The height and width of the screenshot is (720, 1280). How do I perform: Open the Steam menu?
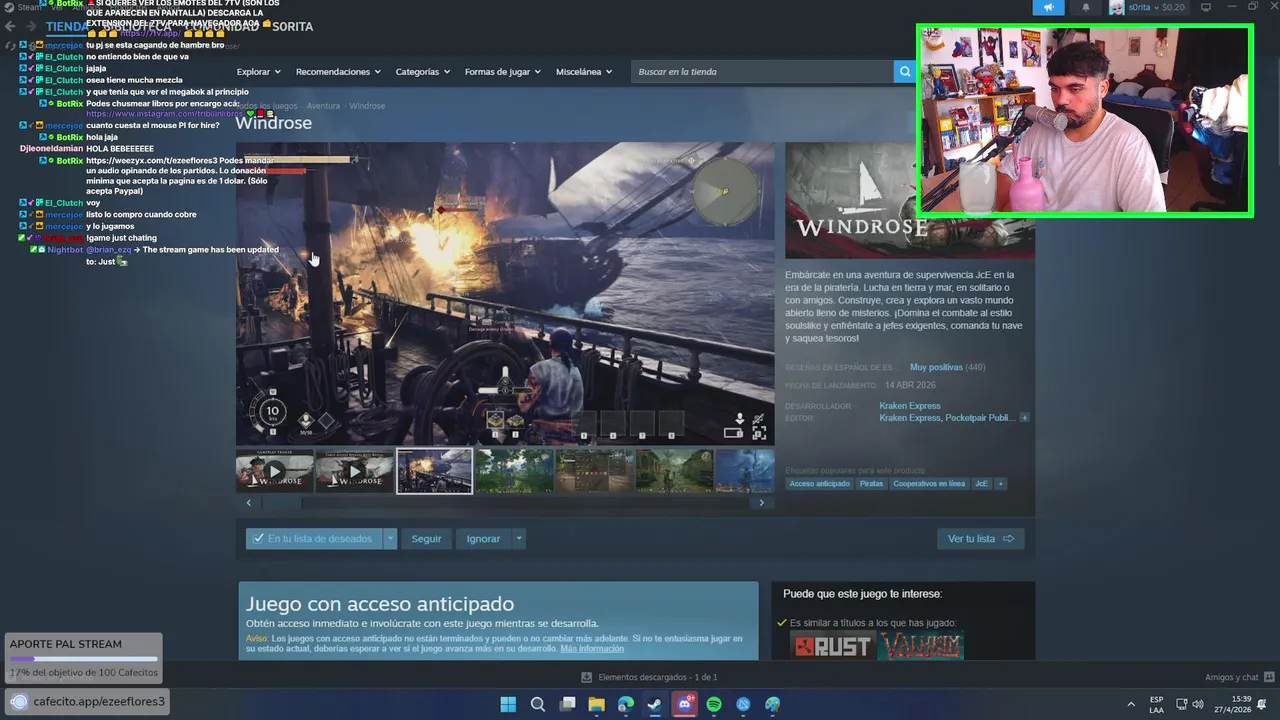click(23, 7)
